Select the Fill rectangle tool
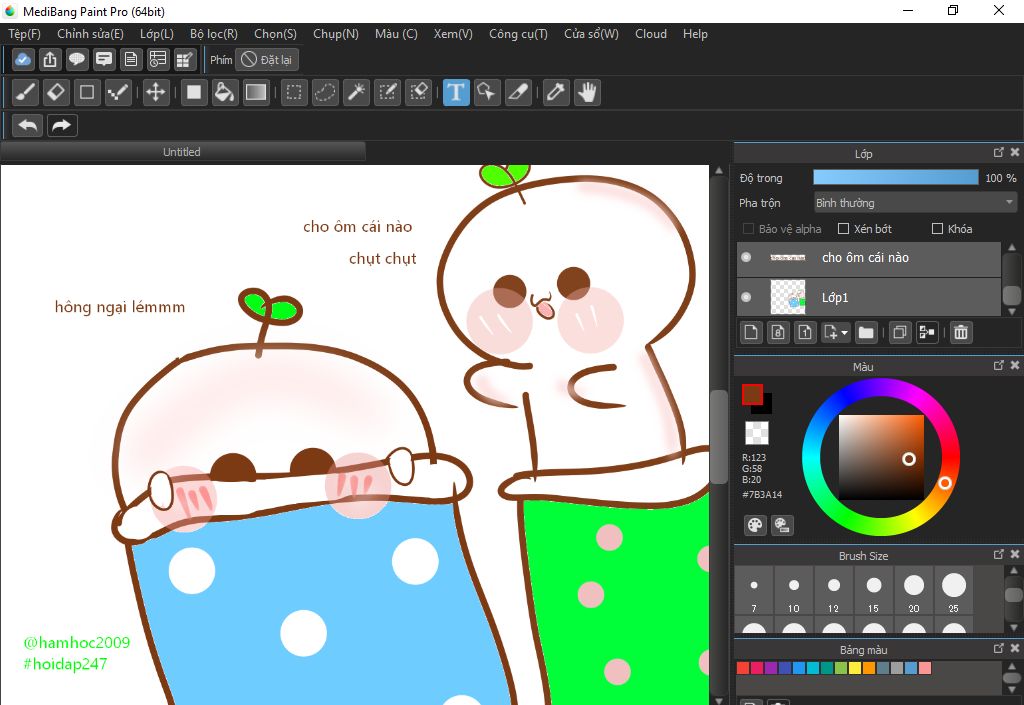Screen dimensions: 1024x705 (194, 93)
